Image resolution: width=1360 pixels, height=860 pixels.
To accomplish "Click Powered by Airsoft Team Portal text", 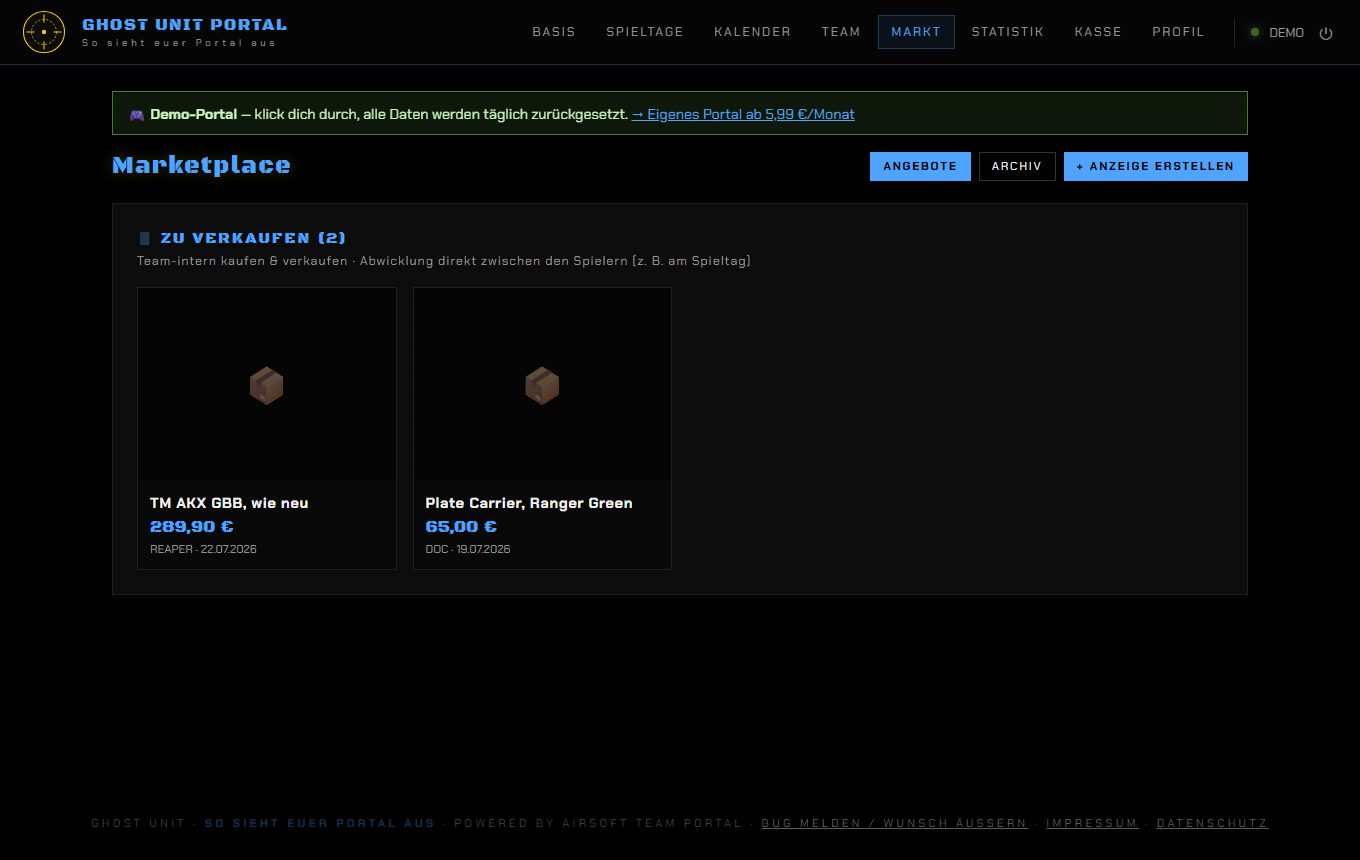I will point(598,823).
